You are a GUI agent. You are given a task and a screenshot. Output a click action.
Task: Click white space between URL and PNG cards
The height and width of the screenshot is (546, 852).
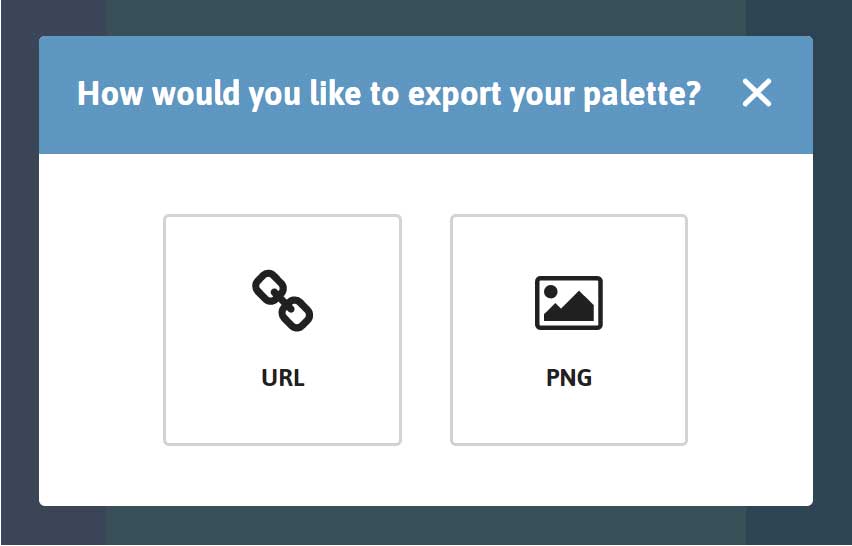point(426,330)
